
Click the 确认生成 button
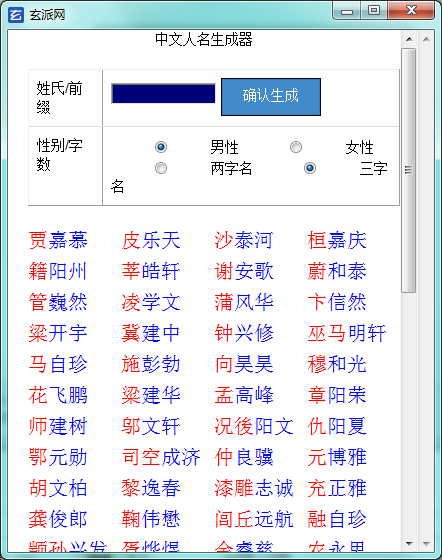pyautogui.click(x=271, y=97)
